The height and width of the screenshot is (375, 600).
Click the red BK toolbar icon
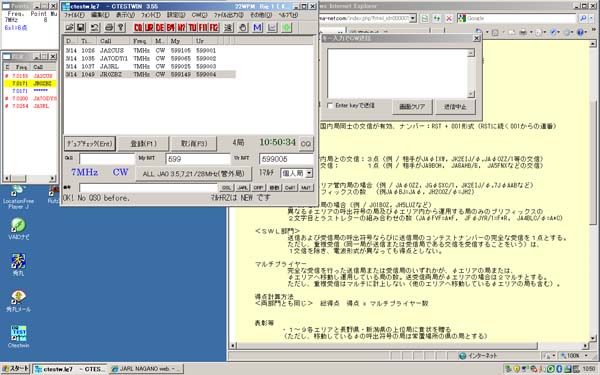171,27
